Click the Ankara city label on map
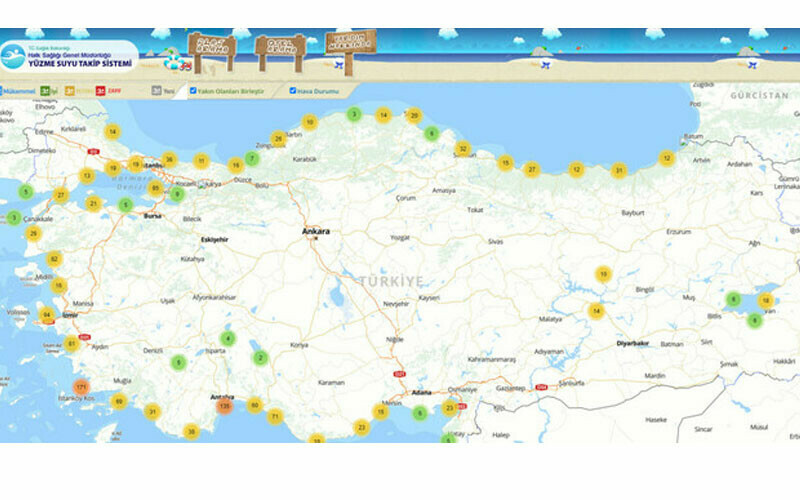The width and height of the screenshot is (800, 500). (x=316, y=231)
